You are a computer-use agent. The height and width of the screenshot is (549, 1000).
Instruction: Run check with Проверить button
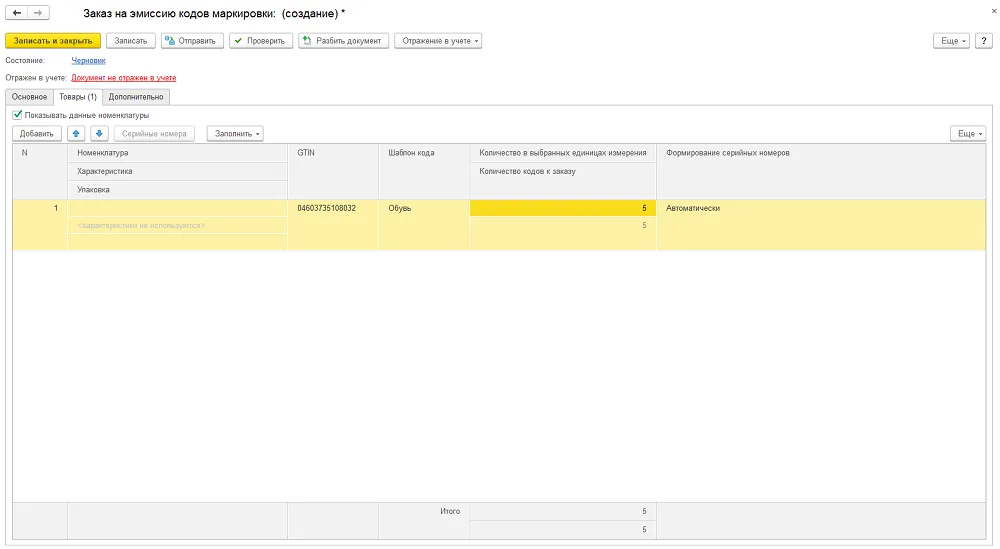[x=261, y=41]
